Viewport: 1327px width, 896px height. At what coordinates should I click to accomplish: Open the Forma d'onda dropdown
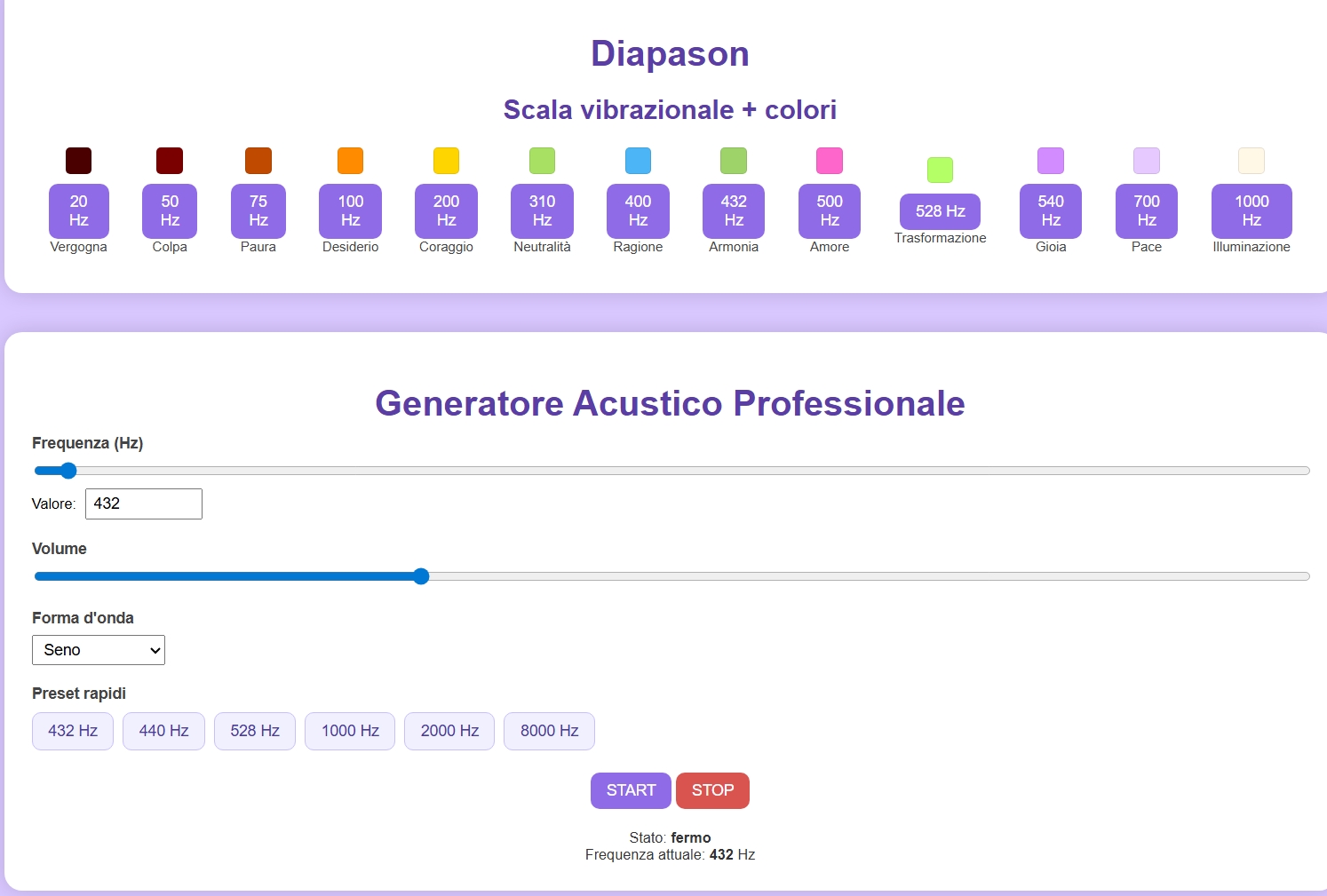(99, 650)
